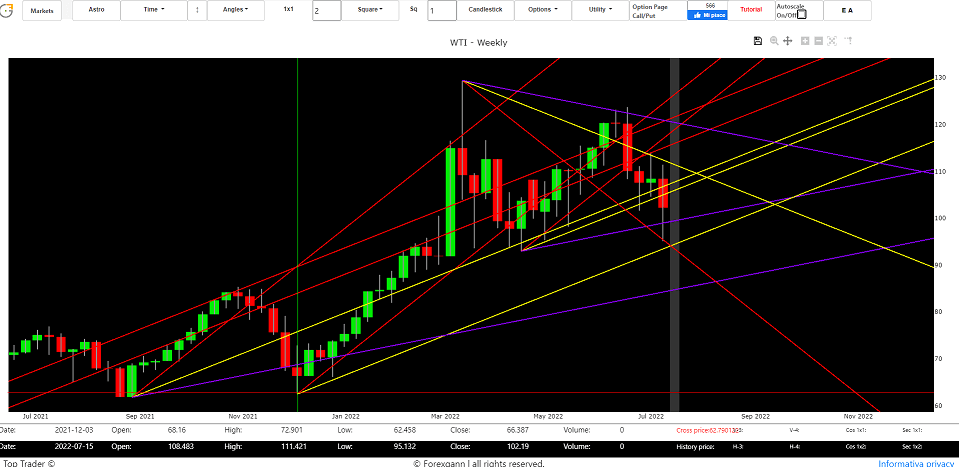Open the Markets menu
The width and height of the screenshot is (959, 467).
pos(41,10)
